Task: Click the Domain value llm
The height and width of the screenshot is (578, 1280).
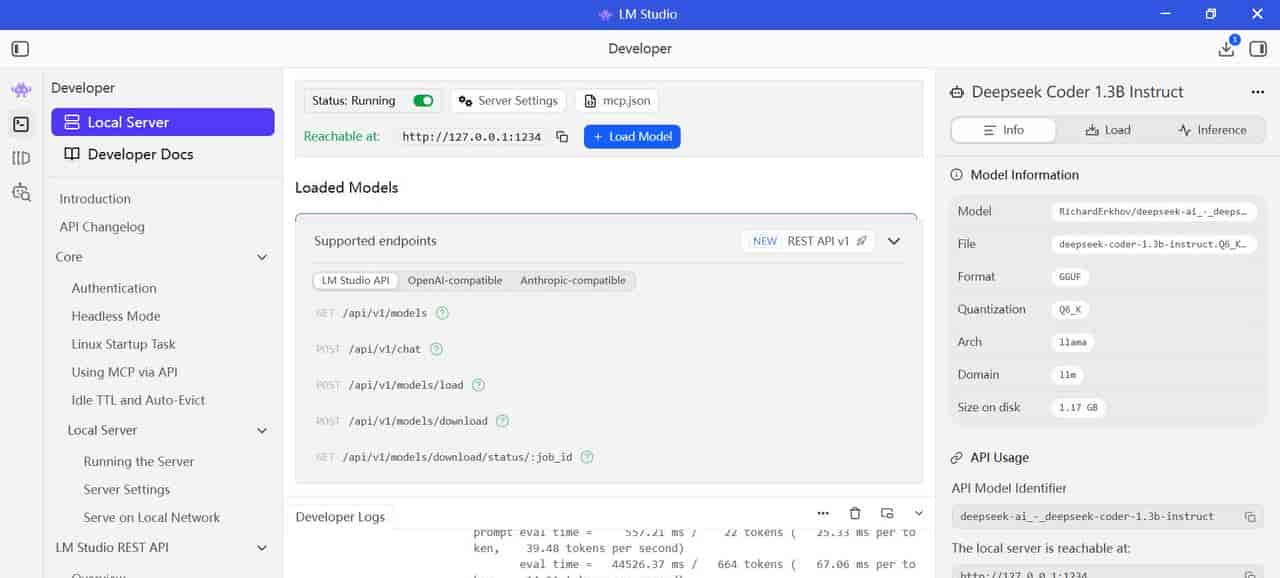Action: [1068, 375]
